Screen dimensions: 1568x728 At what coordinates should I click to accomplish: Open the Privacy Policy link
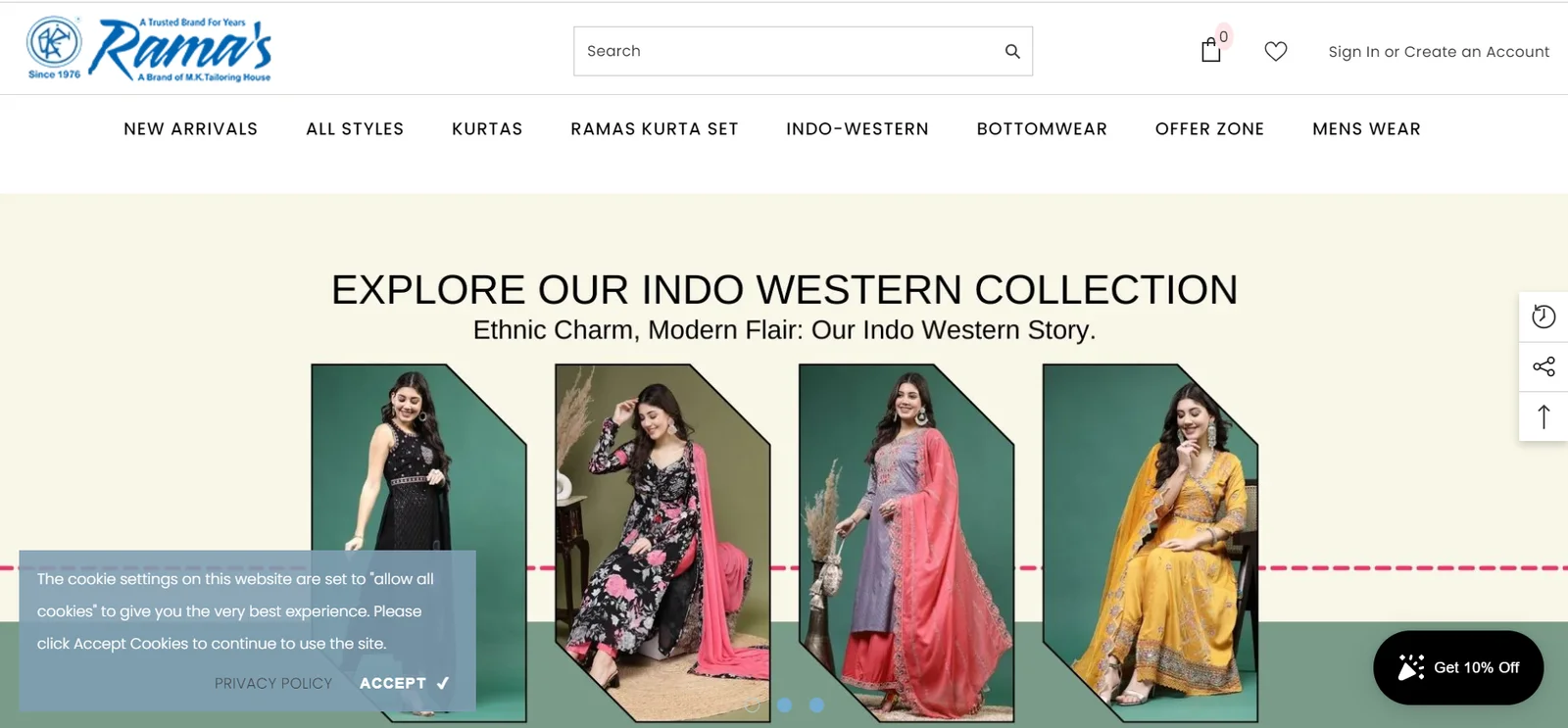coord(273,683)
